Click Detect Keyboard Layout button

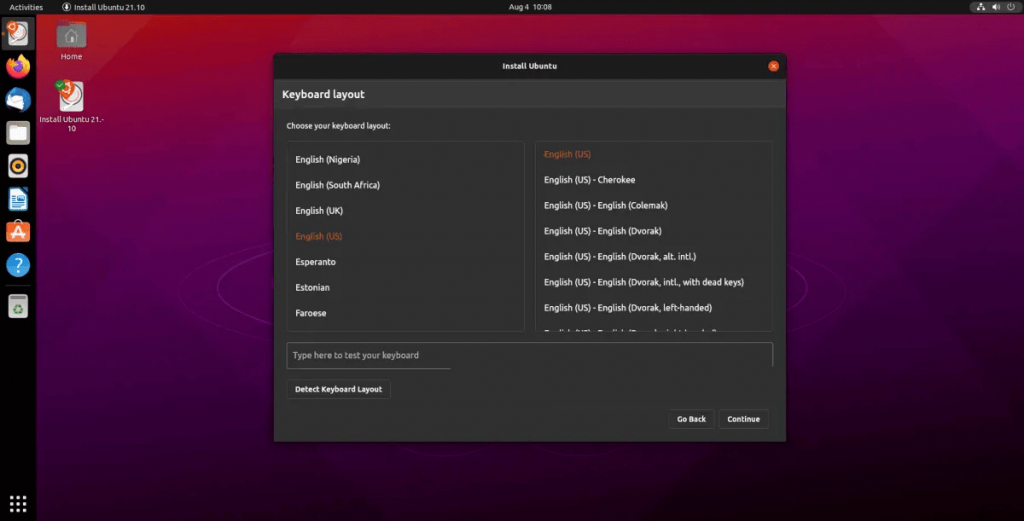pos(338,389)
